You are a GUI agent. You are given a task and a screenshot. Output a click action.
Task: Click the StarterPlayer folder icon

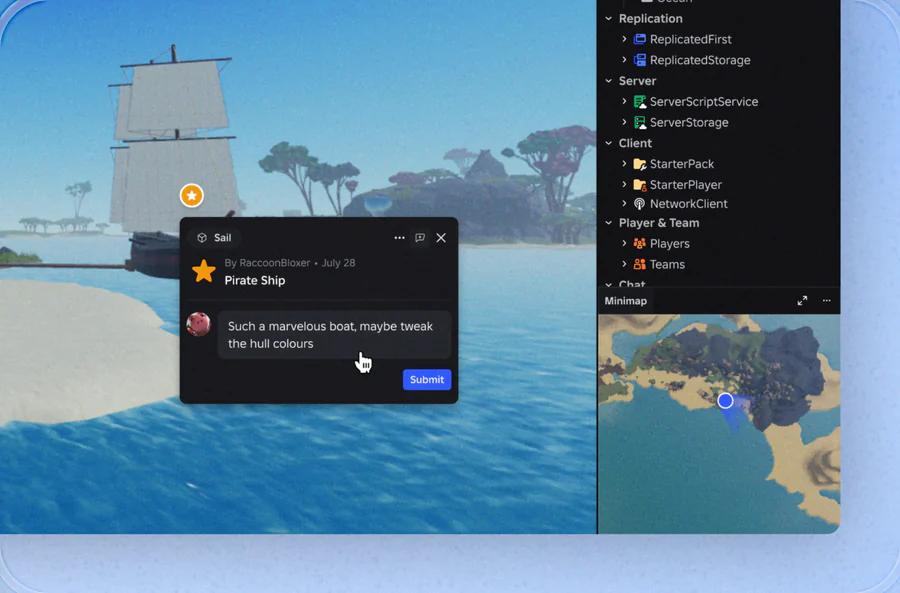click(639, 184)
